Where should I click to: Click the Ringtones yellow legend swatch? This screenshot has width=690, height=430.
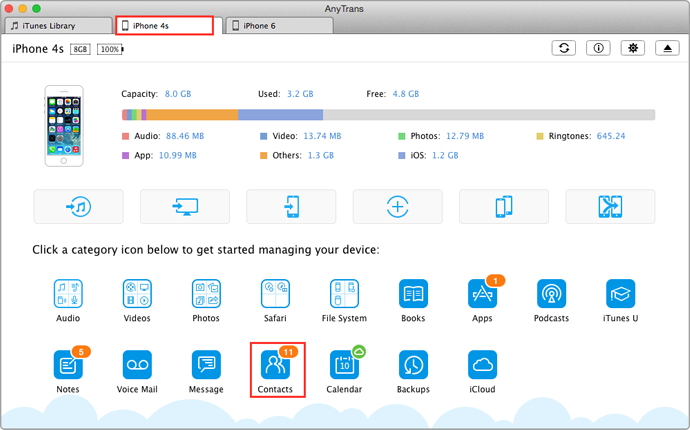(540, 136)
